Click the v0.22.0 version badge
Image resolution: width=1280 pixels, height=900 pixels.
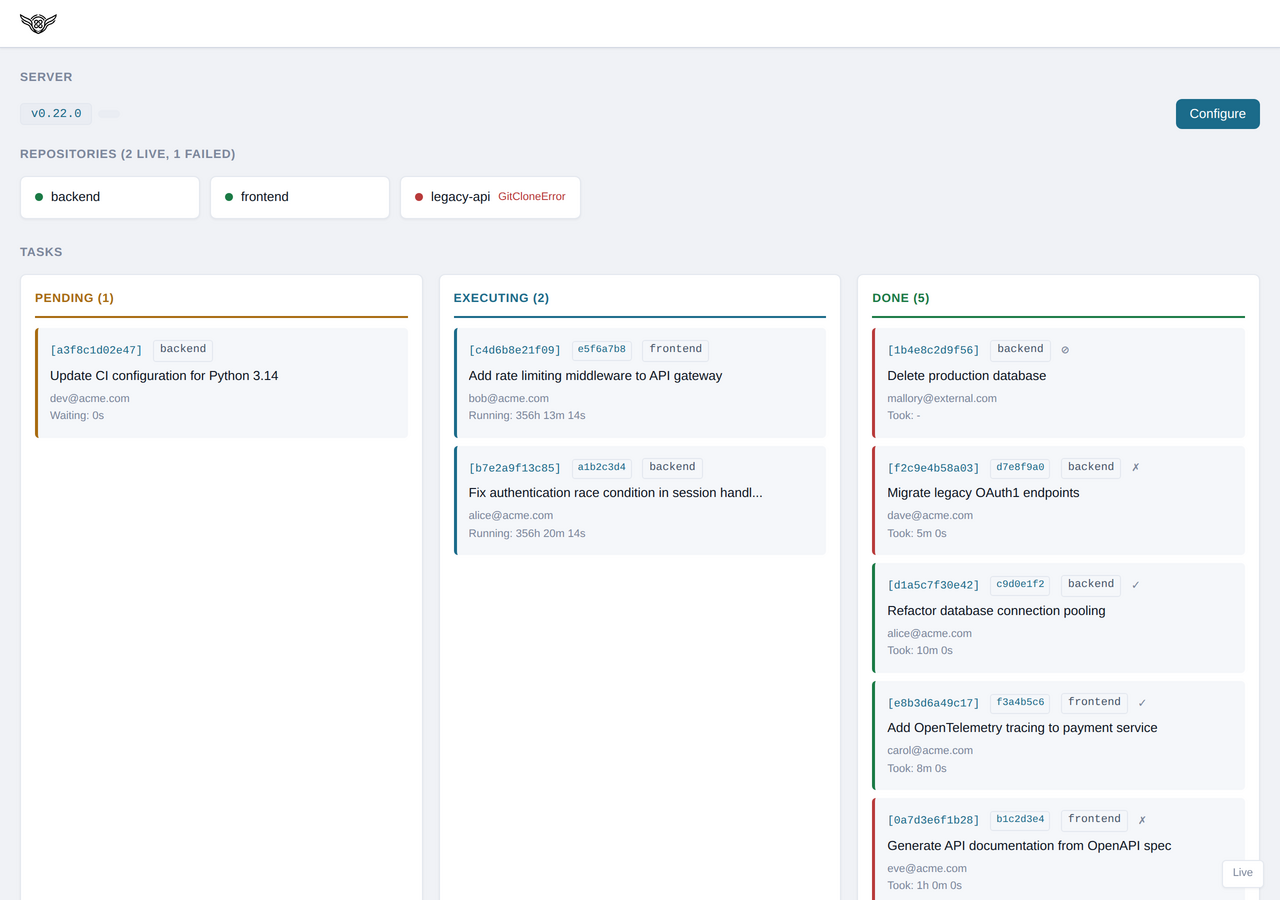point(55,113)
